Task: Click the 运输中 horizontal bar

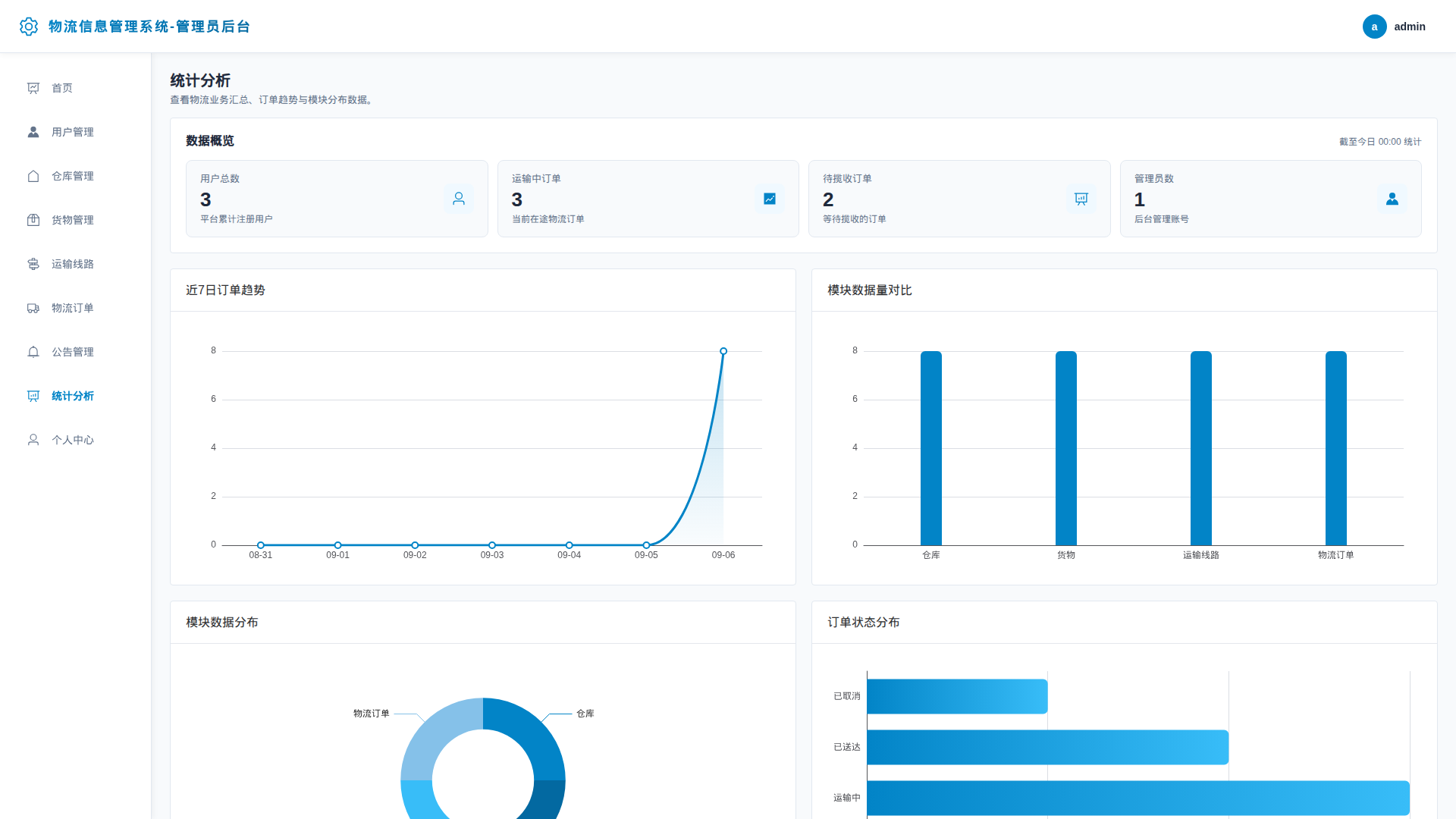Action: tap(1137, 798)
